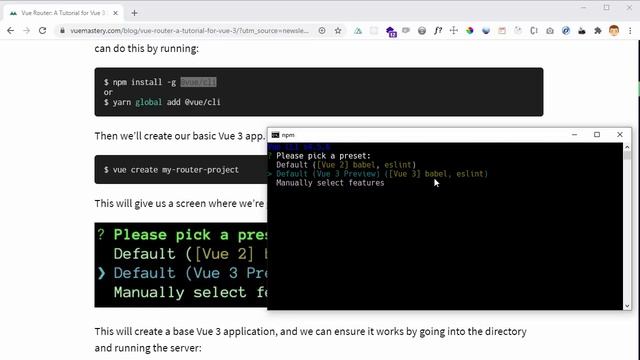640x360 pixels.
Task: Click the 'Then we'll create our basic Vue 3 app.' text
Action: click(180, 136)
